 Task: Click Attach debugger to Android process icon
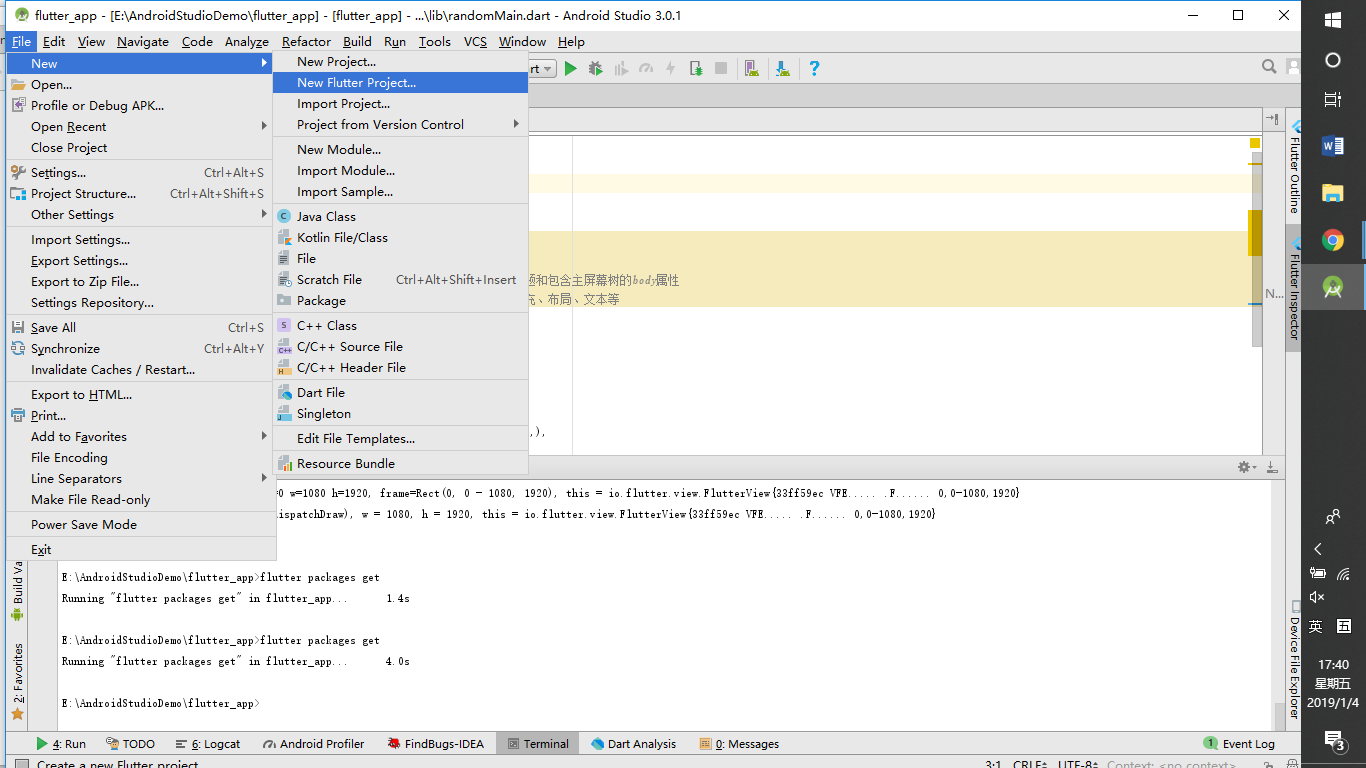[x=696, y=68]
